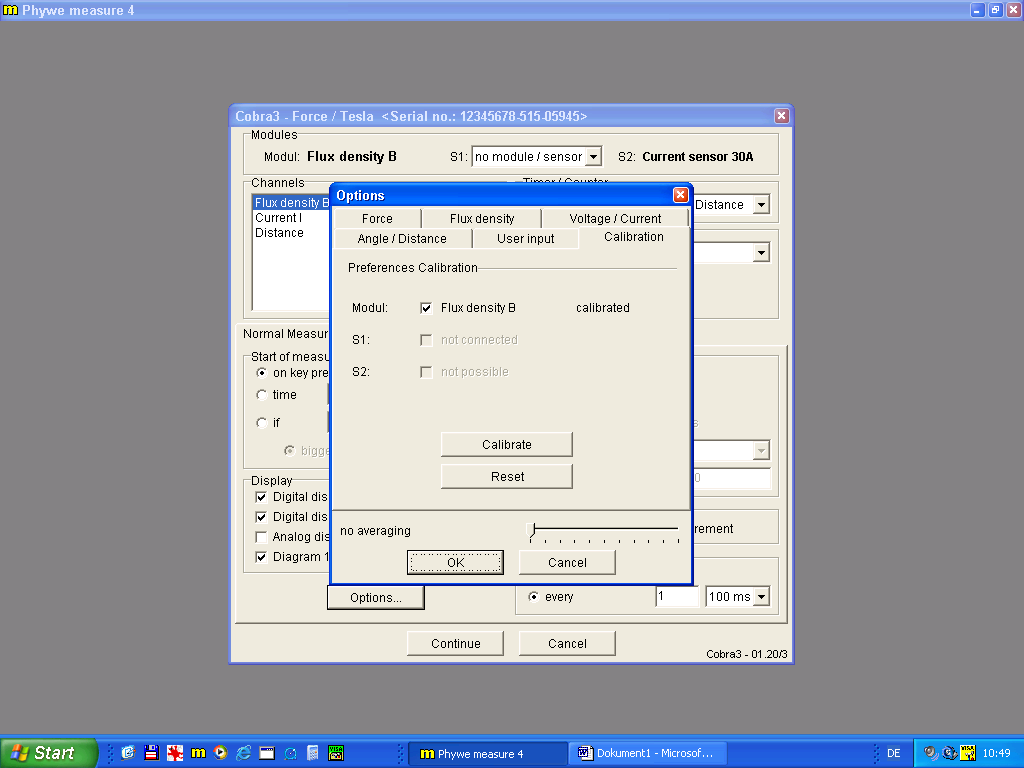
Task: Select the 'if' start option
Action: coord(262,423)
